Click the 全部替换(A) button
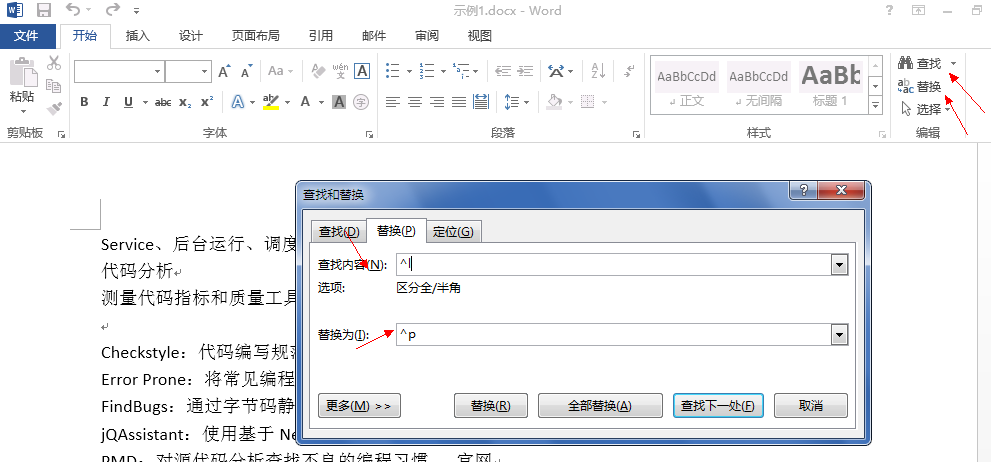 click(x=600, y=406)
